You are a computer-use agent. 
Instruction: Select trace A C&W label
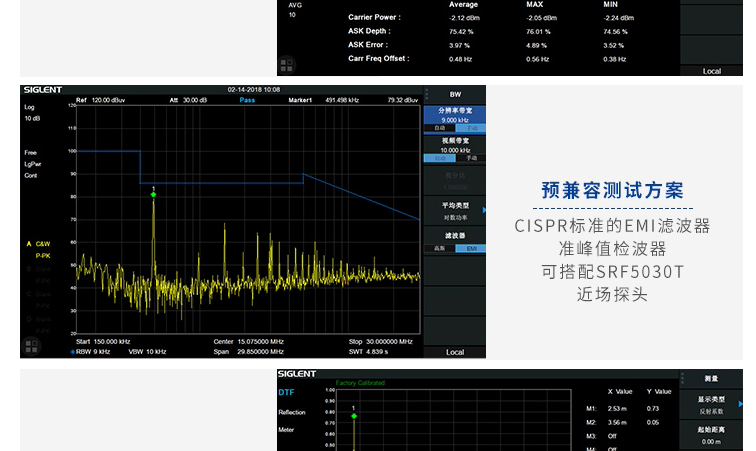click(x=41, y=244)
